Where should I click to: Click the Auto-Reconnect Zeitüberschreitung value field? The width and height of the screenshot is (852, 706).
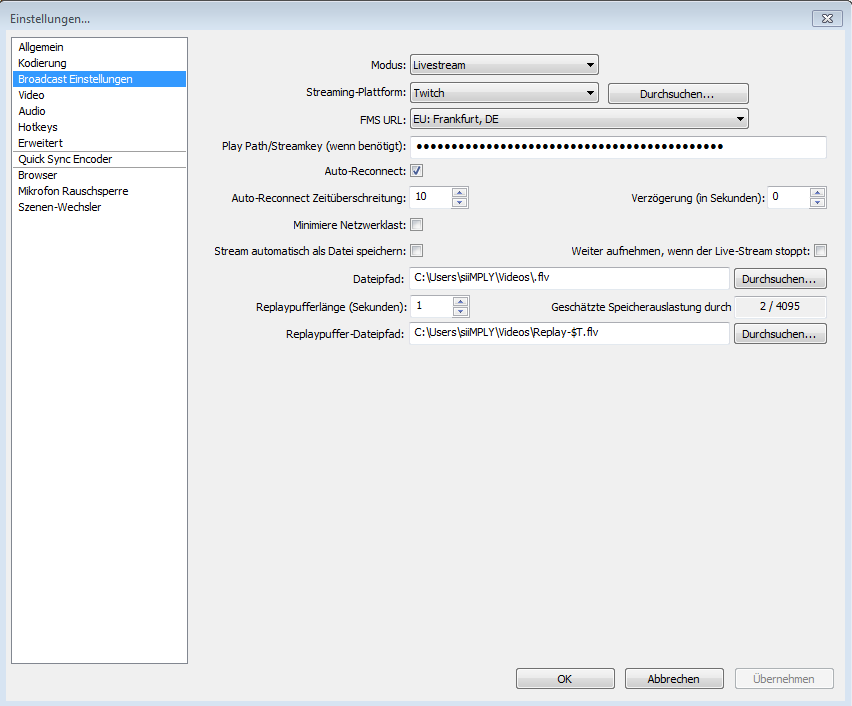coord(431,197)
